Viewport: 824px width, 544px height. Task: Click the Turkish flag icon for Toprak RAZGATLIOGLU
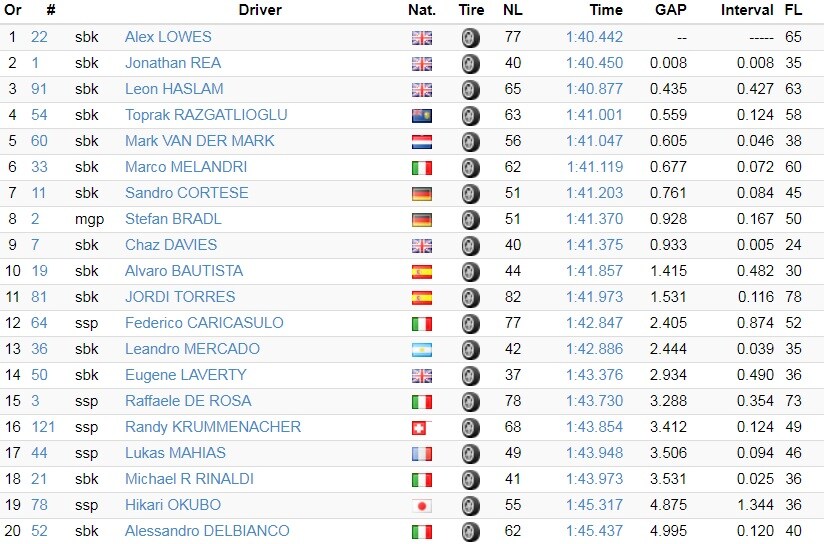coord(421,116)
